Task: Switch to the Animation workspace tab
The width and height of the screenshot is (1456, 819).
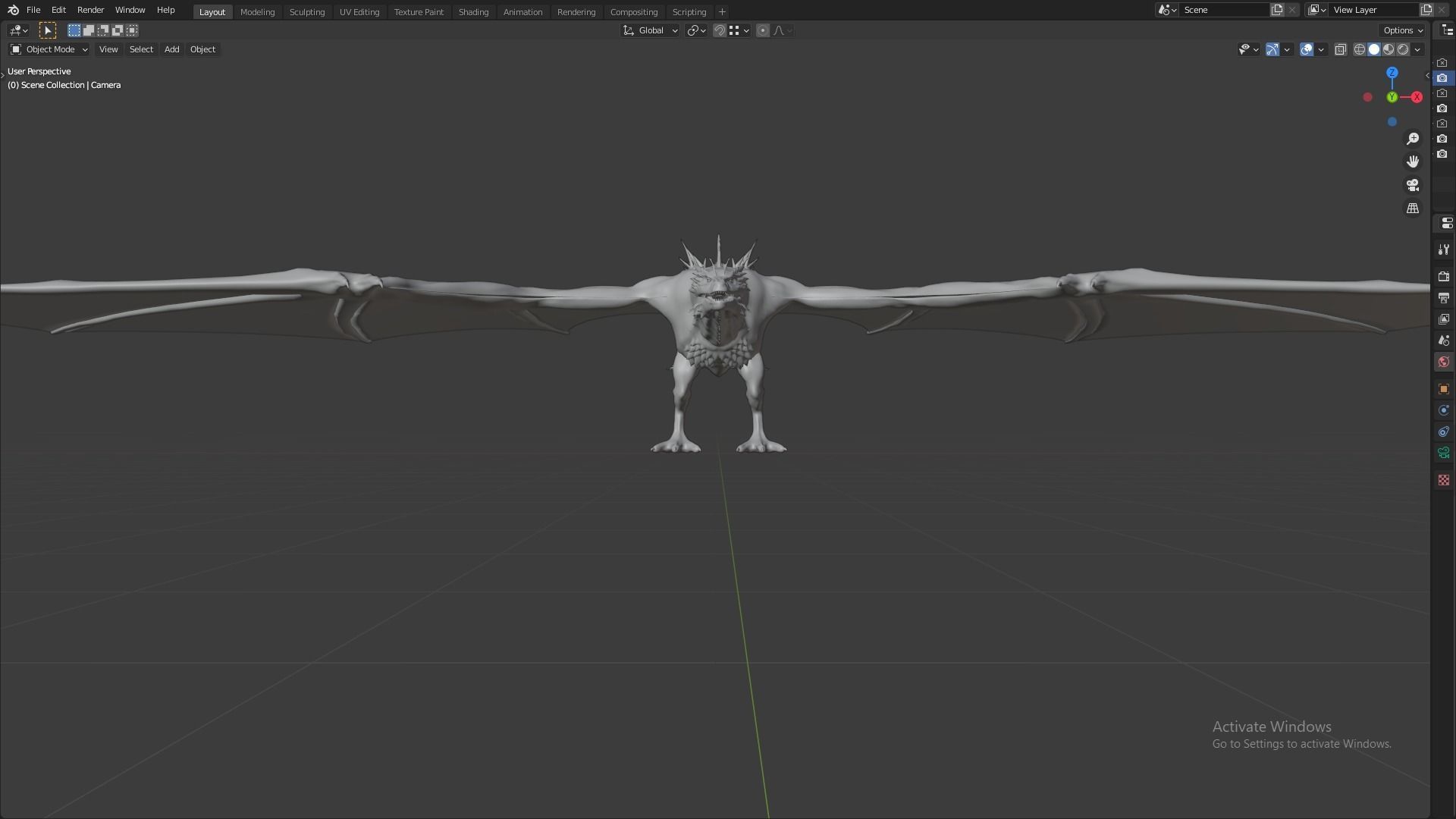Action: 522,12
